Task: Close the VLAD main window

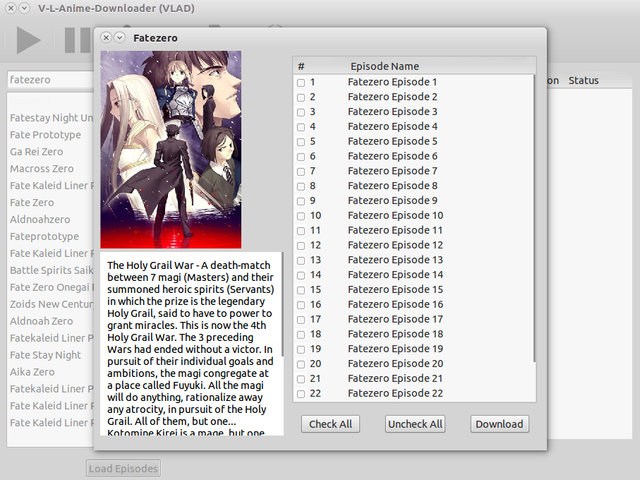Action: coord(11,8)
